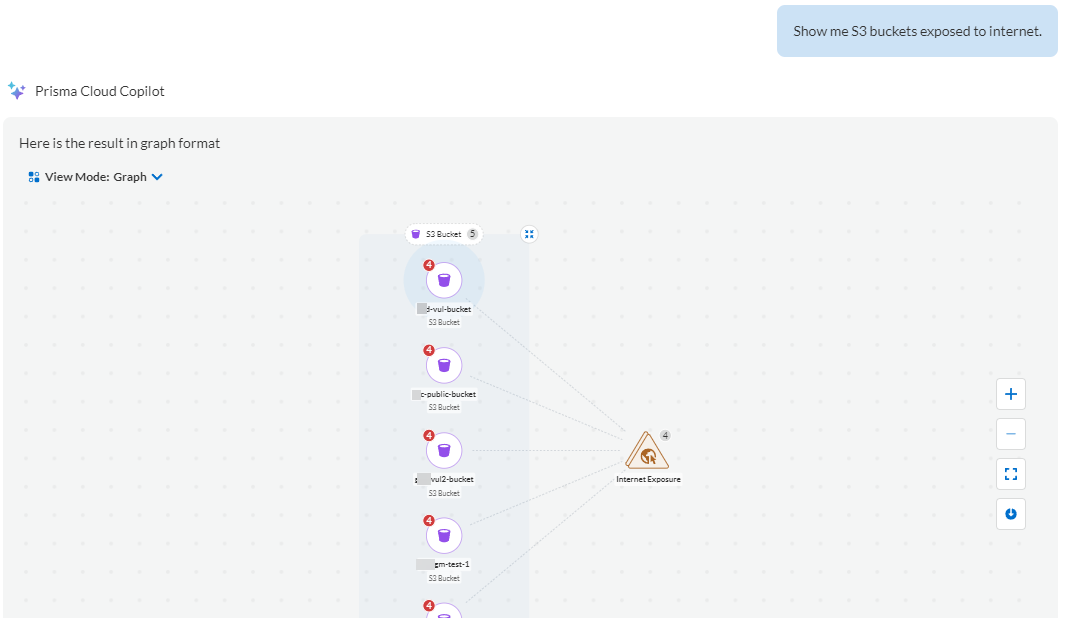
Task: Click the count badge 5 on S3 Bucket header
Action: (472, 234)
